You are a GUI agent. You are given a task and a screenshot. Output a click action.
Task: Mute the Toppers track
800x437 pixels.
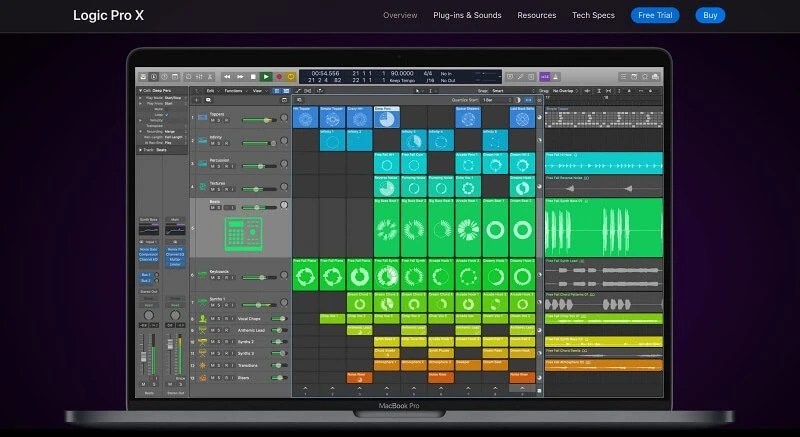click(x=213, y=120)
